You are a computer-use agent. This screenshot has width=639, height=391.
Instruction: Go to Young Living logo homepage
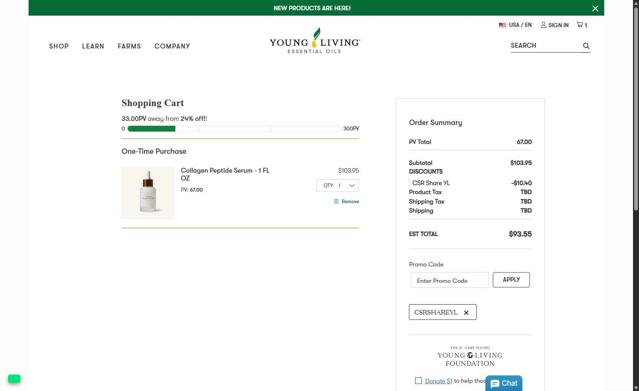[x=315, y=41]
